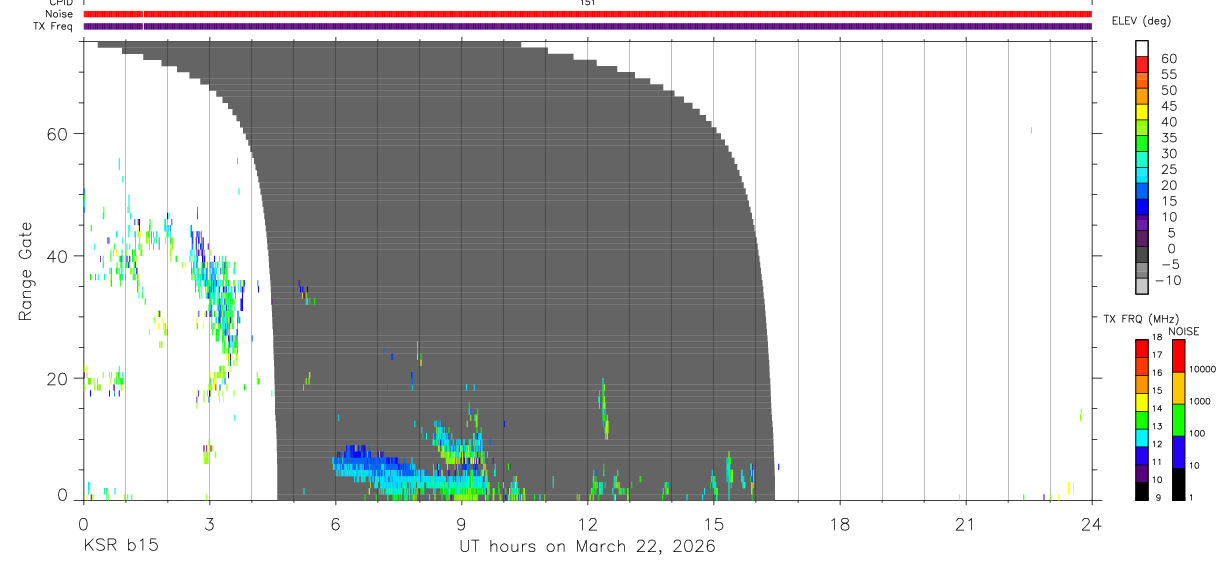Select the 'NOISE' legend title
This screenshot has height=567, width=1228.
(1184, 332)
